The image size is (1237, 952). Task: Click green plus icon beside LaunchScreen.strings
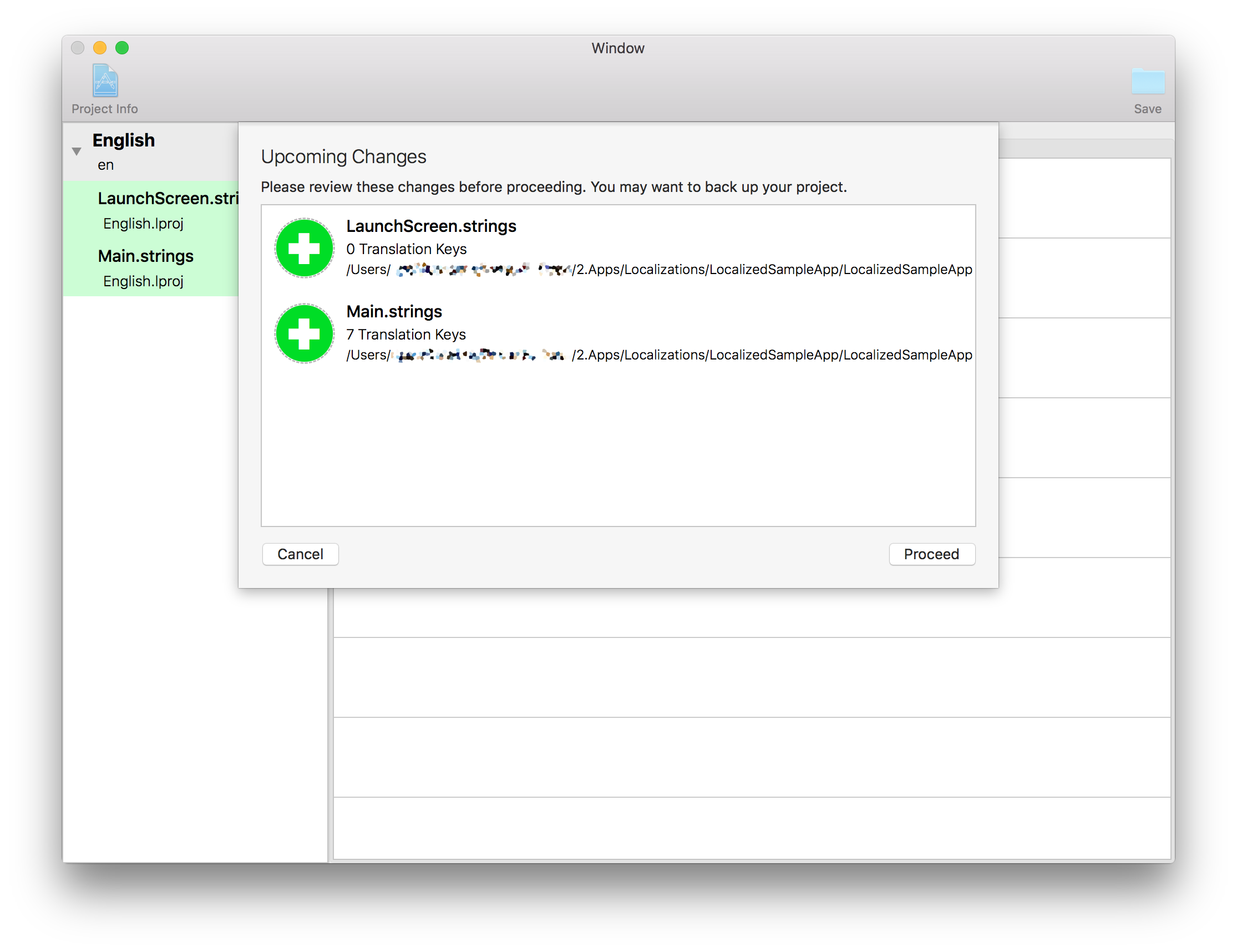click(x=304, y=248)
